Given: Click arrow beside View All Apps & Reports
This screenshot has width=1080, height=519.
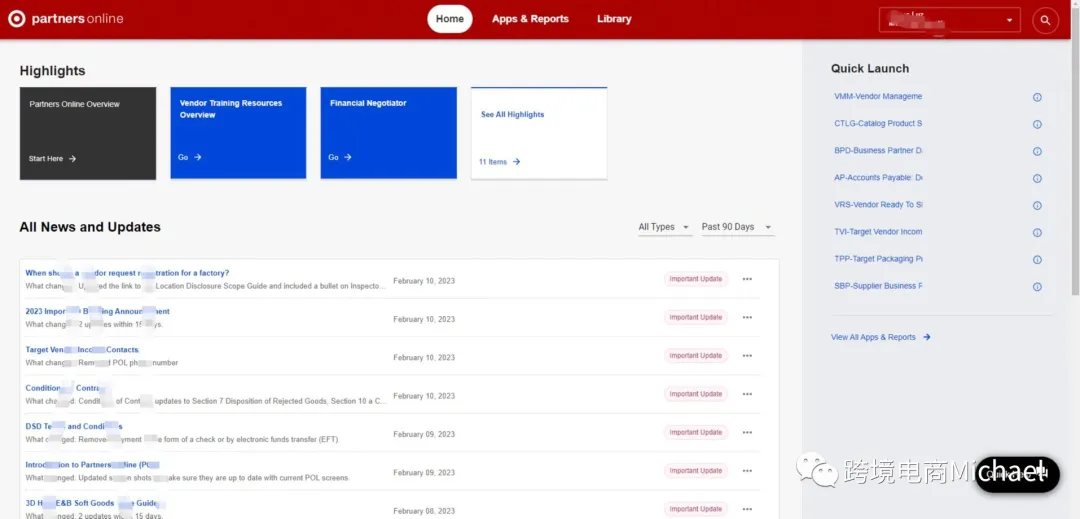Looking at the screenshot, I should click(926, 337).
